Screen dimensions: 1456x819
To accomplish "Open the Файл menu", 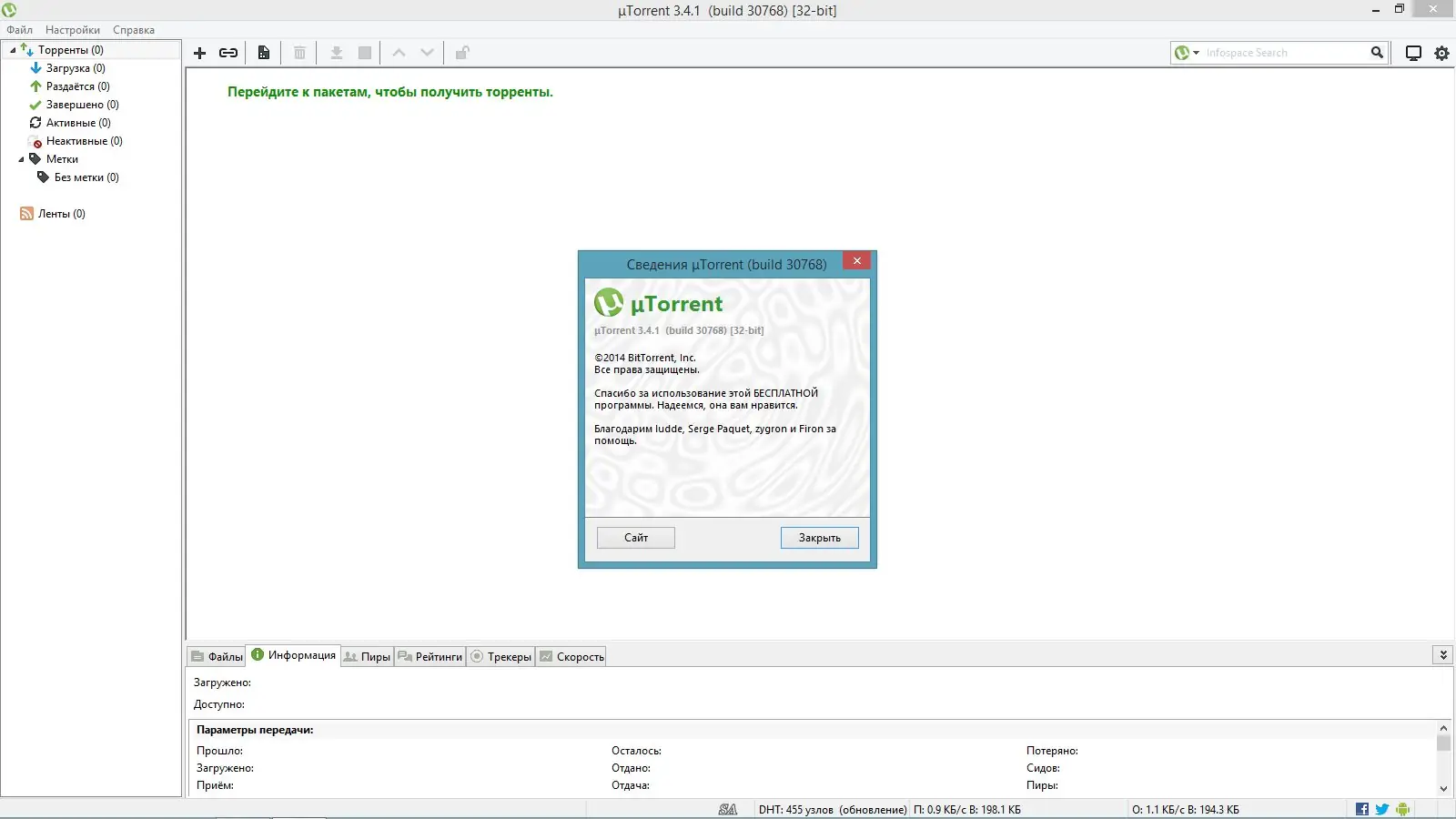I will tap(20, 30).
